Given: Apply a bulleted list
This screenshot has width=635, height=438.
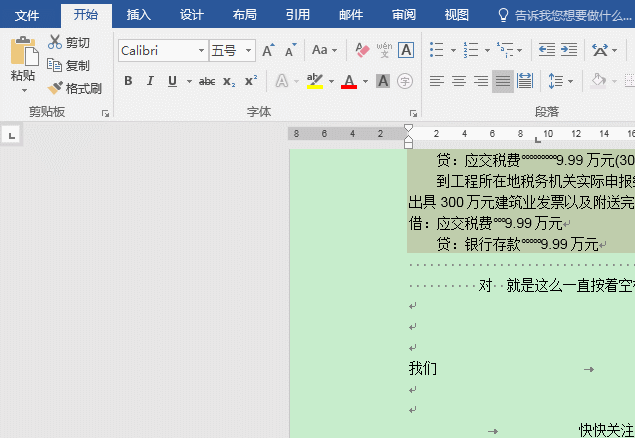Looking at the screenshot, I should [437, 50].
